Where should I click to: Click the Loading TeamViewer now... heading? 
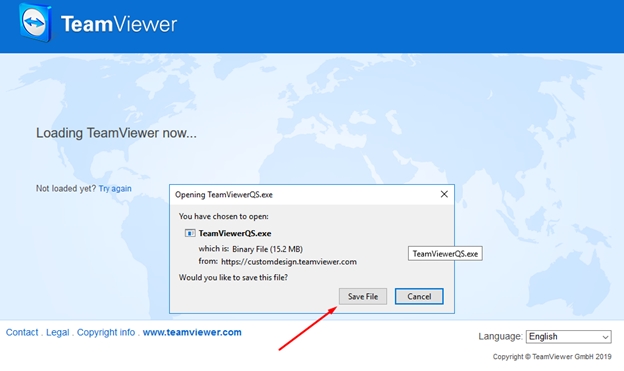click(x=116, y=133)
